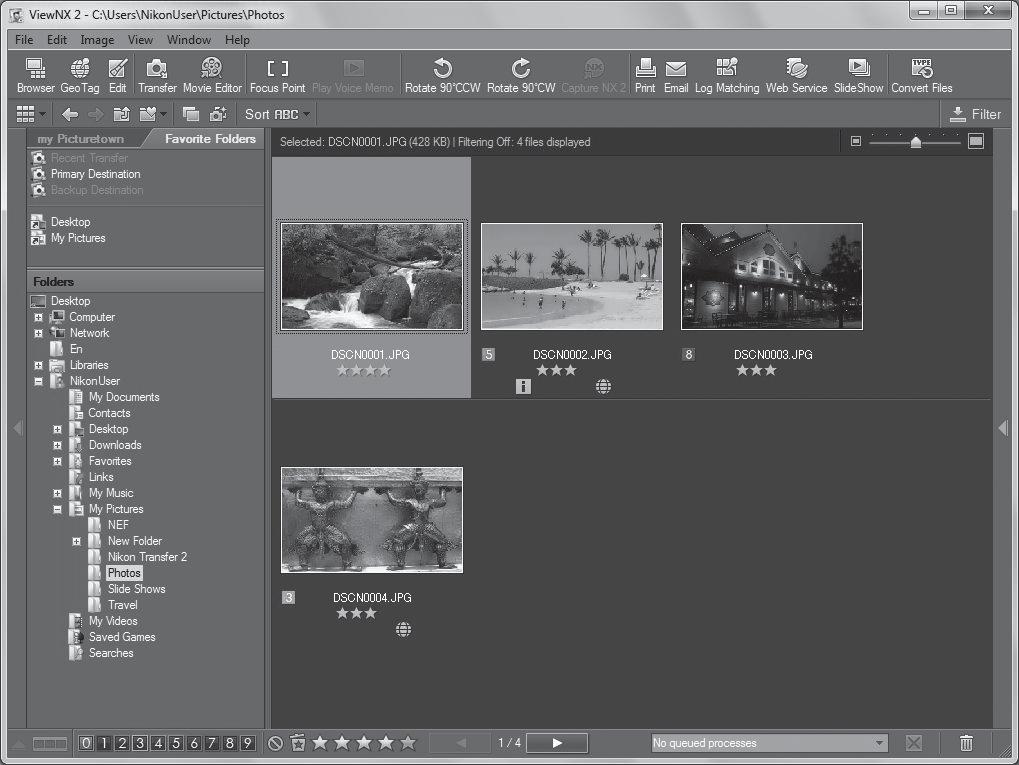1019x765 pixels.
Task: Switch to my Picturetown tab
Action: pos(81,138)
